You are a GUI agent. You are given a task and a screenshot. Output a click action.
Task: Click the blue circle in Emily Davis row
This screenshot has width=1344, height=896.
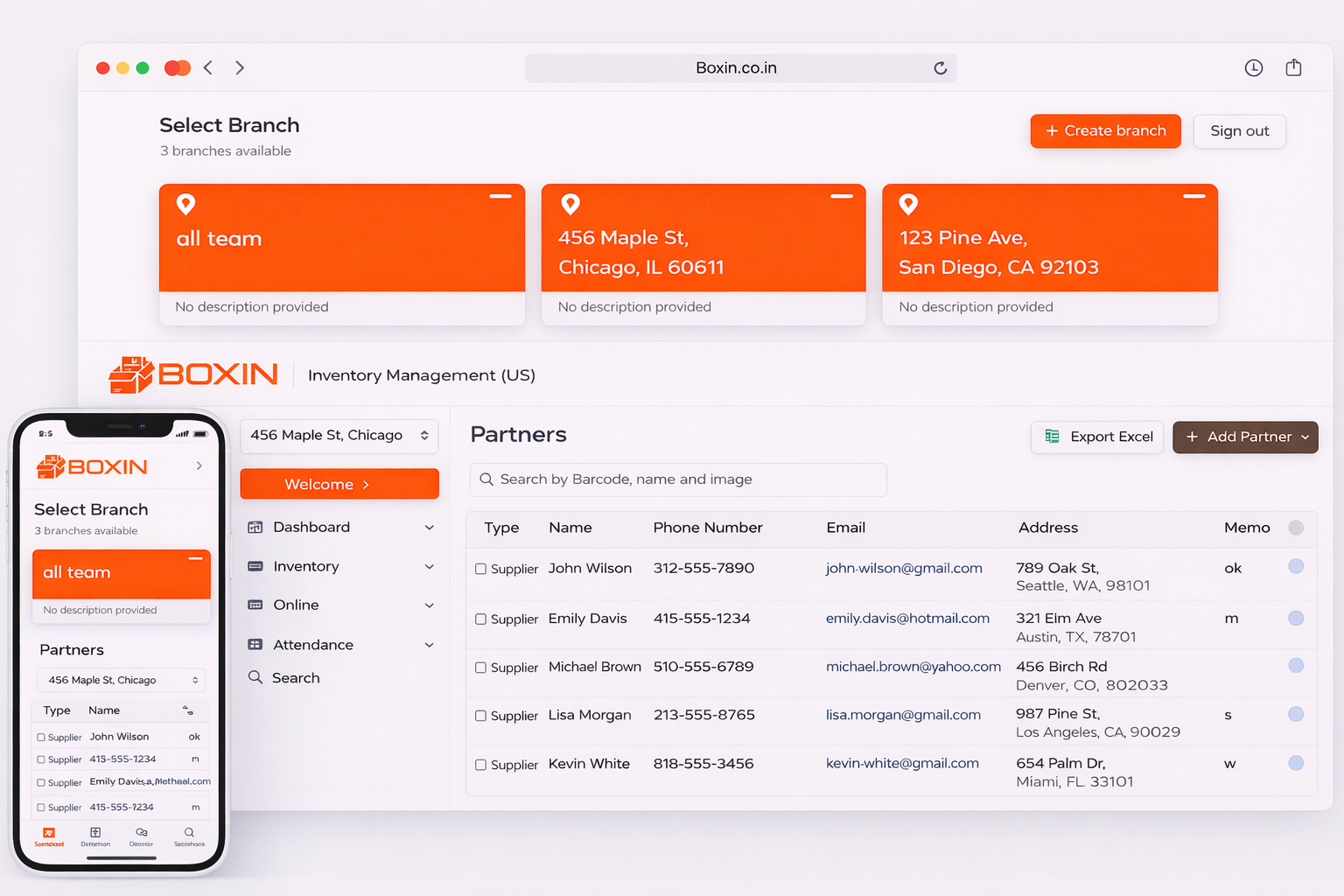1296,619
